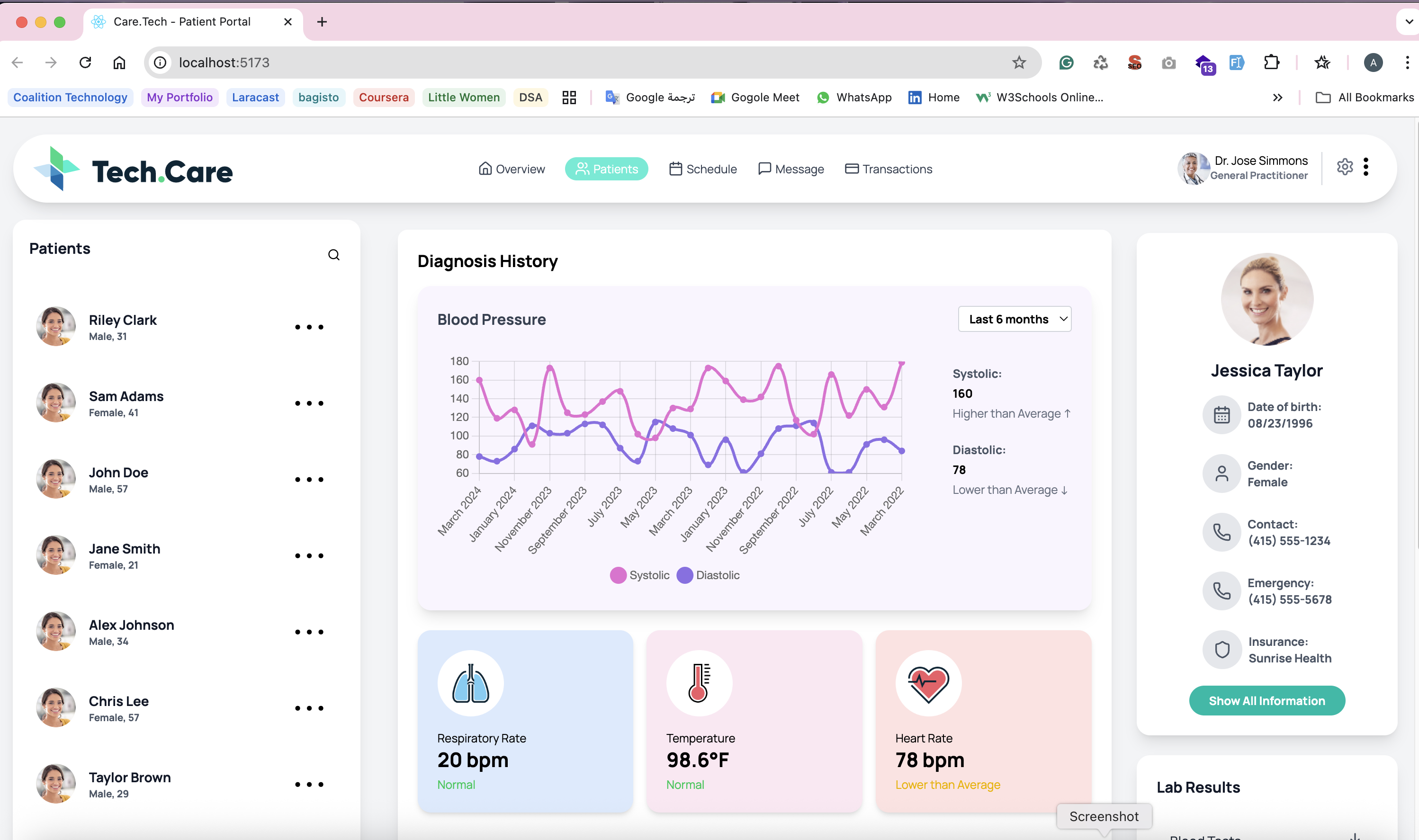Open the patient search icon
The height and width of the screenshot is (840, 1419).
334,255
